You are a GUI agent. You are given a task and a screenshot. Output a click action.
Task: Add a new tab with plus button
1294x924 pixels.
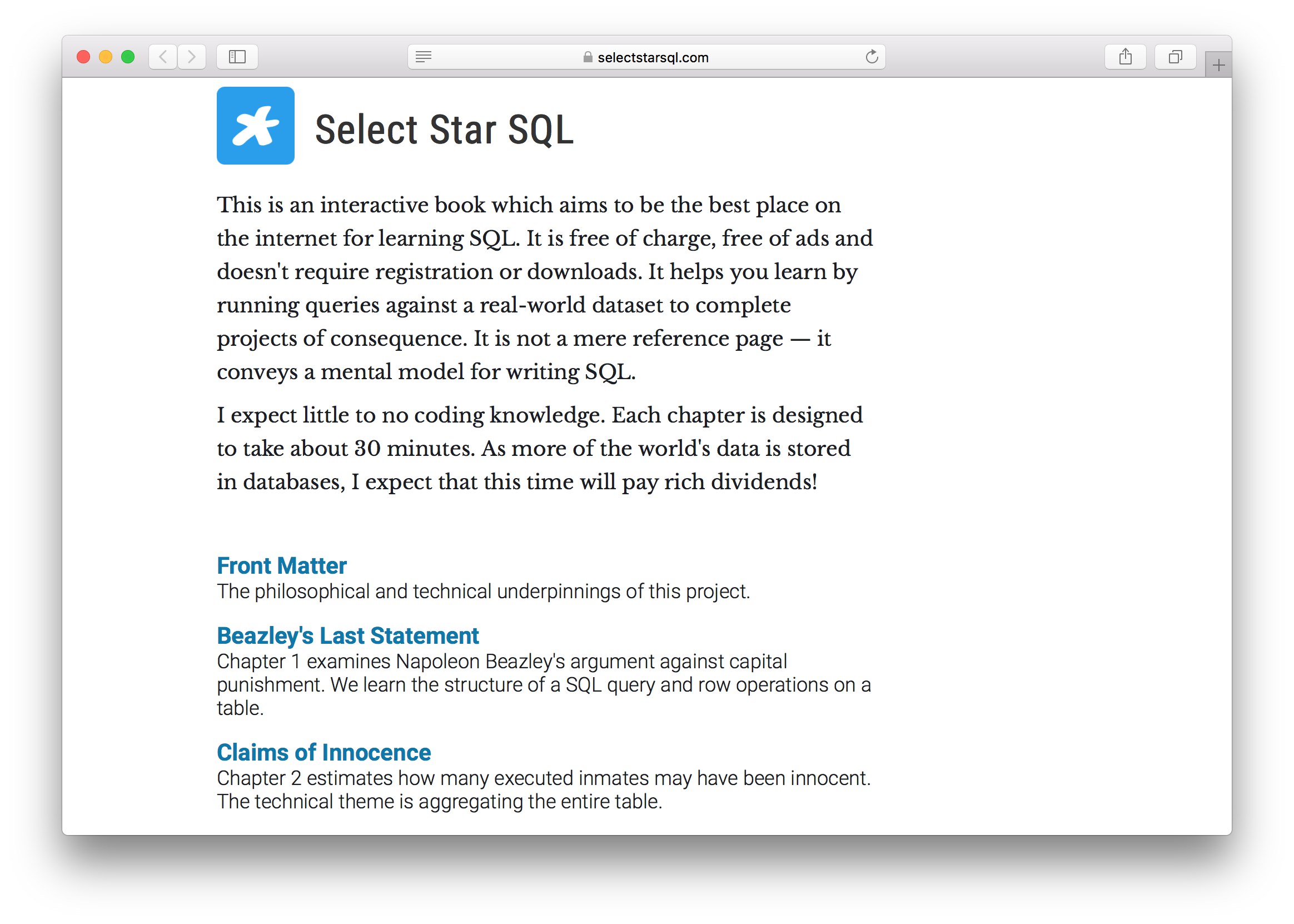coord(1219,66)
